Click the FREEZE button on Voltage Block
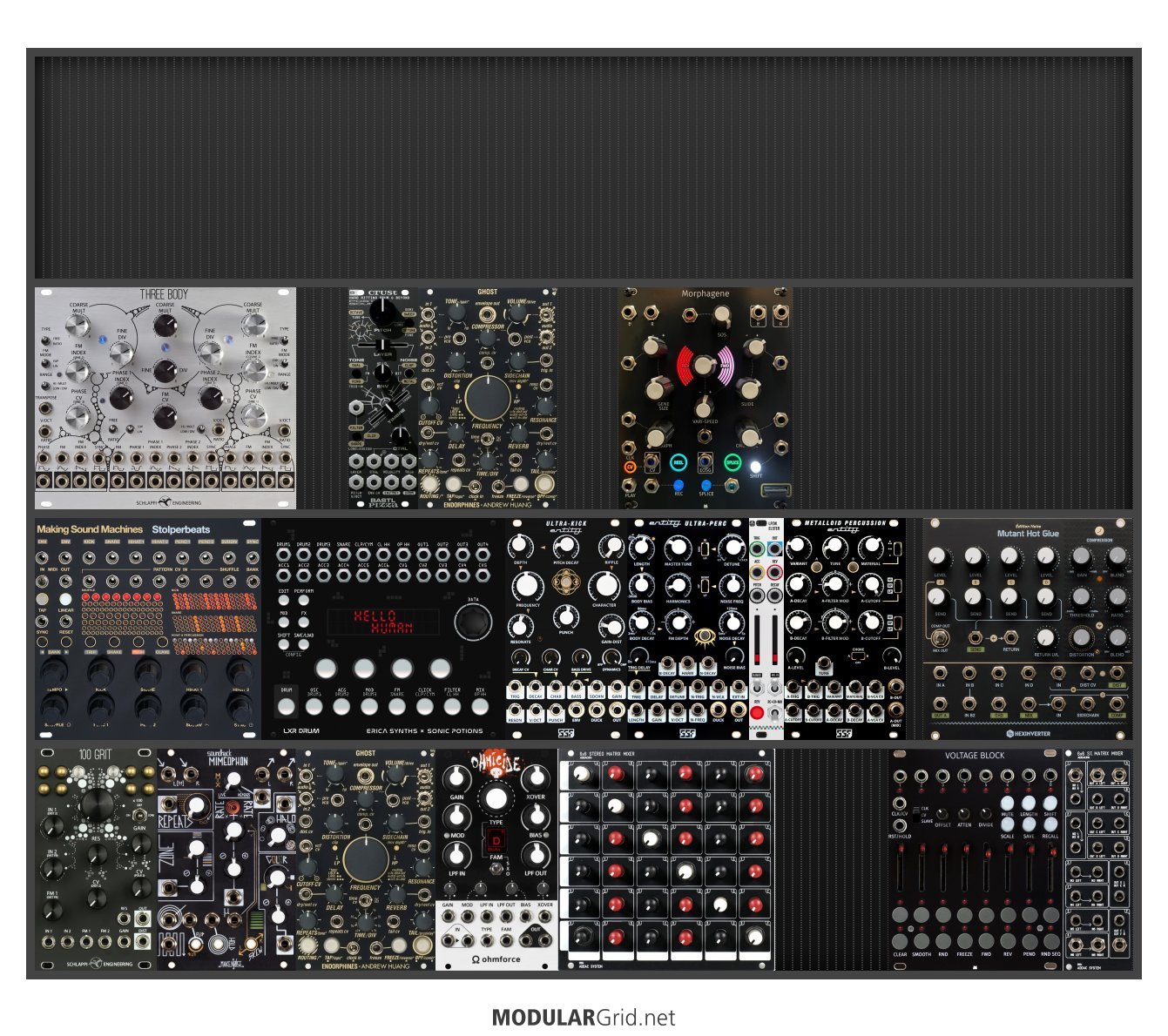This screenshot has height=1036, width=1168. (x=964, y=941)
